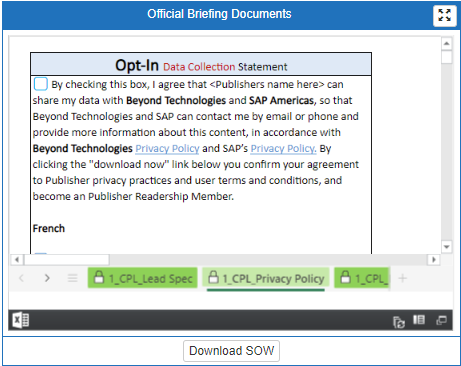Add a new sheet with plus icon

tap(403, 278)
